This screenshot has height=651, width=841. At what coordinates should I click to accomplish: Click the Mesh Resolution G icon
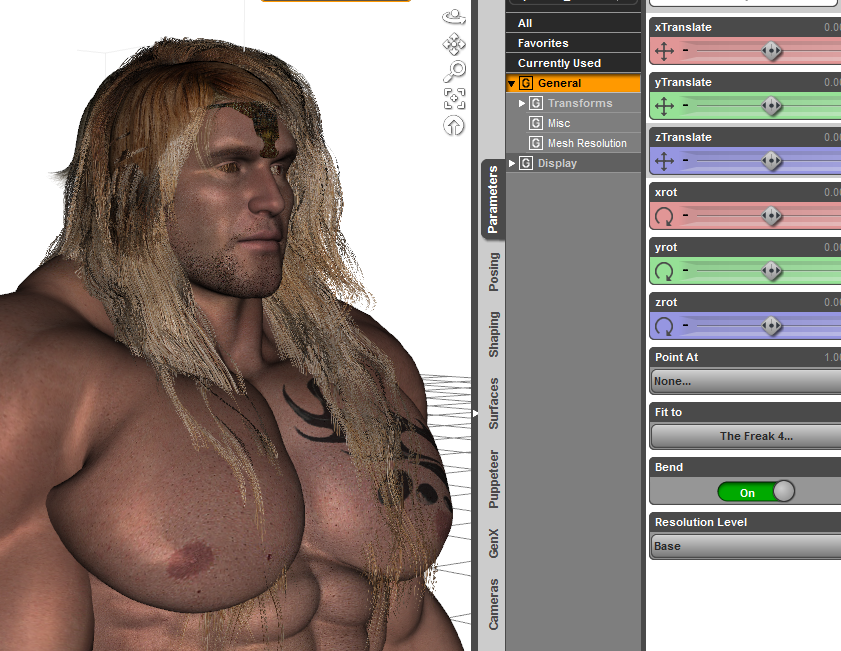tap(536, 143)
